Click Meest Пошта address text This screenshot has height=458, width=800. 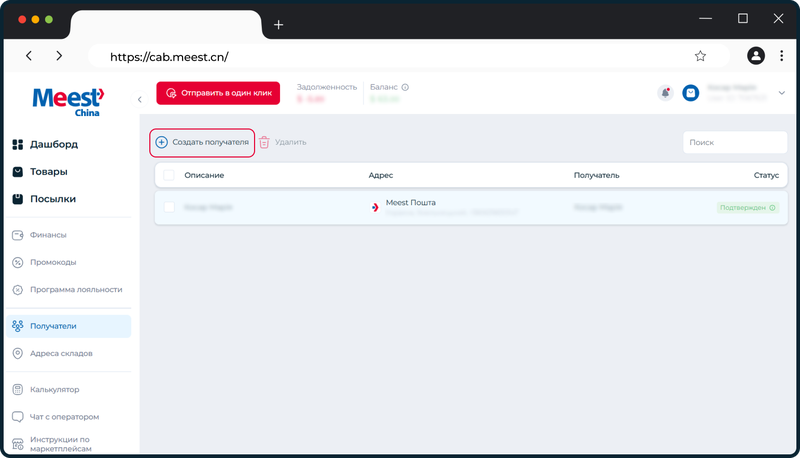pos(411,202)
